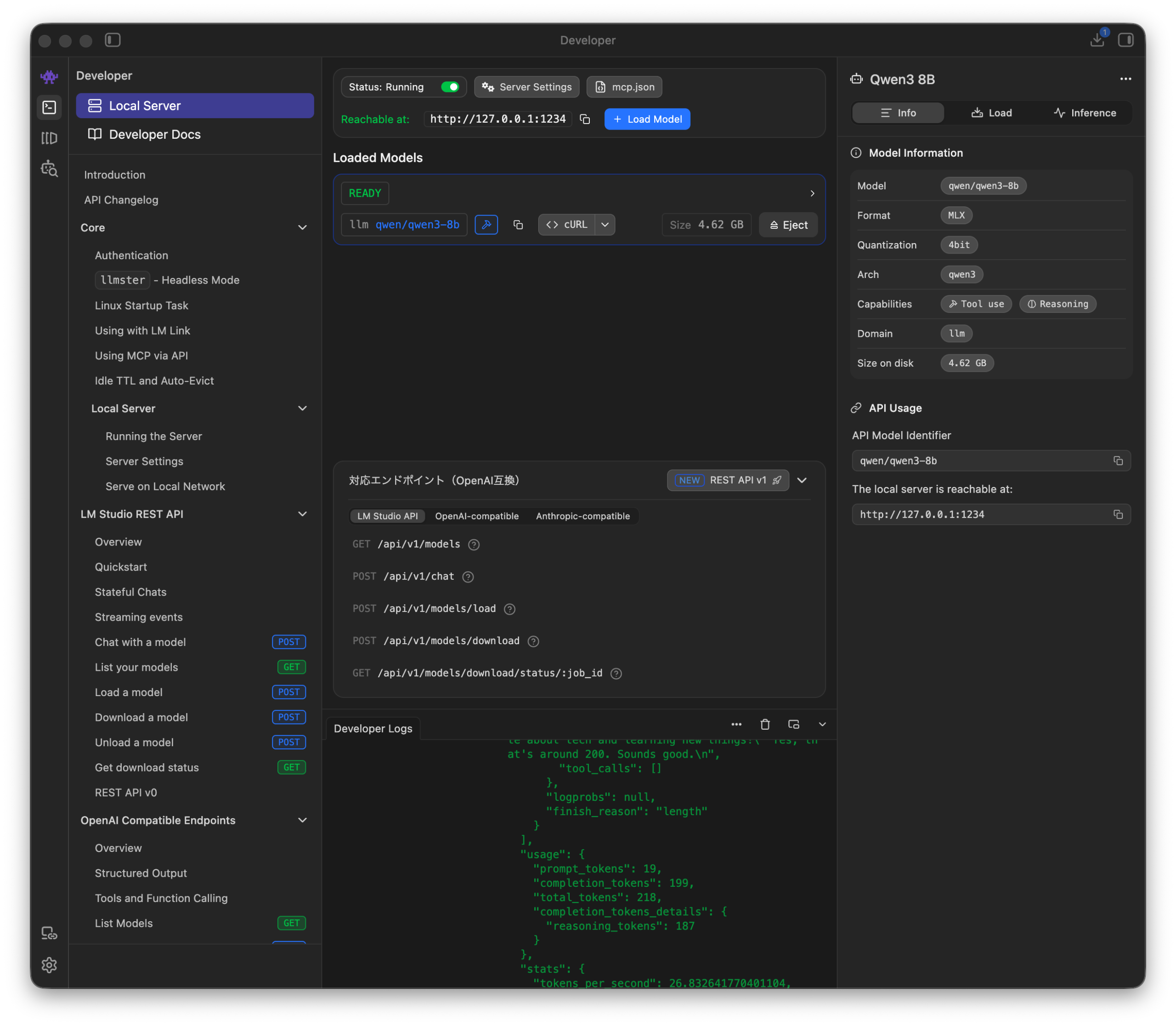Copy the server URL next to Reachable at
Viewport: 1176px width, 1026px height.
tap(585, 119)
